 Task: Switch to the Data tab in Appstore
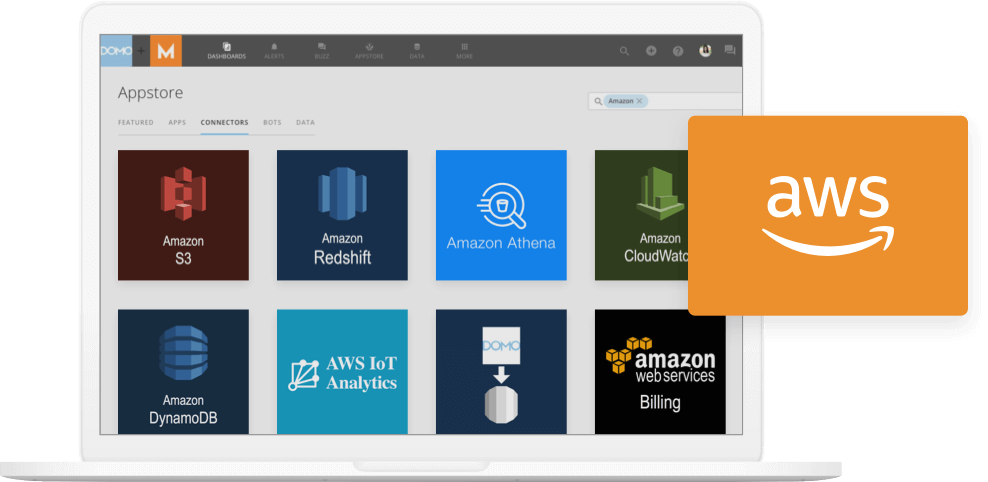(x=306, y=123)
